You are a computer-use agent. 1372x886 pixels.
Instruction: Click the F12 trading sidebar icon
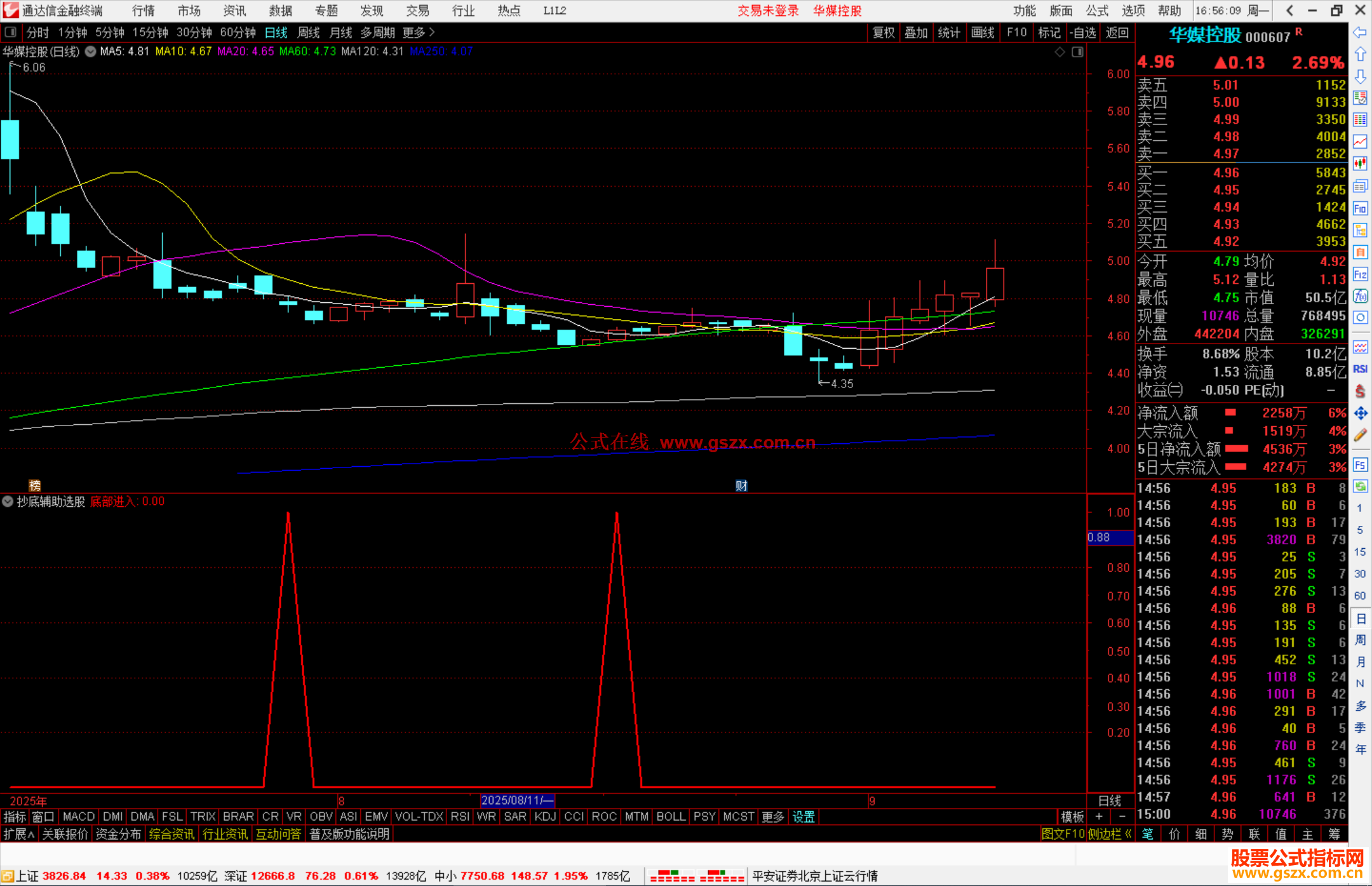click(1360, 274)
